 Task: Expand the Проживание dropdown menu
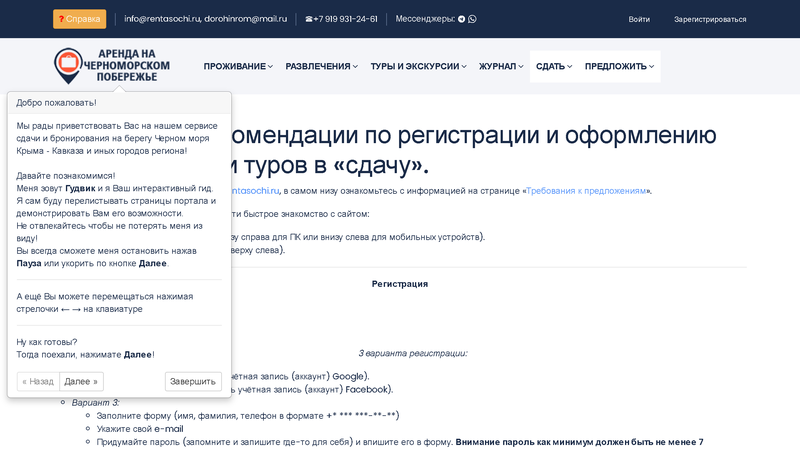click(238, 67)
